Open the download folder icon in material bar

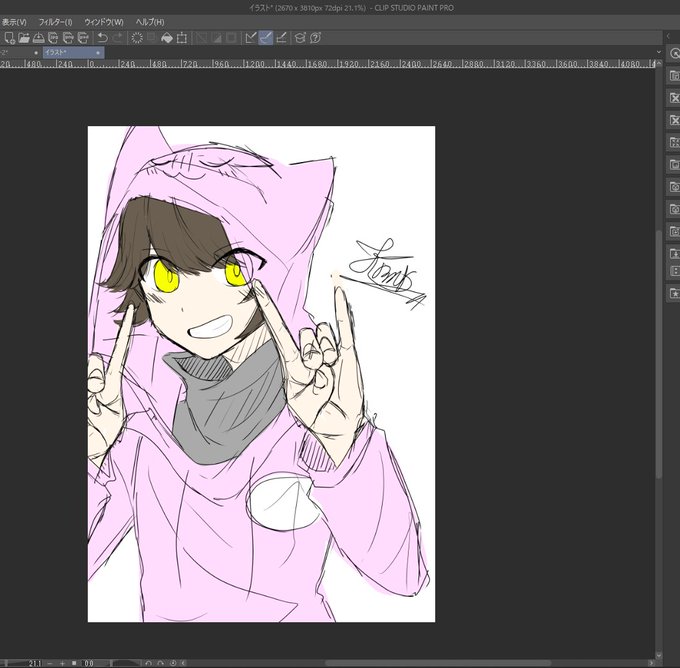[x=674, y=253]
